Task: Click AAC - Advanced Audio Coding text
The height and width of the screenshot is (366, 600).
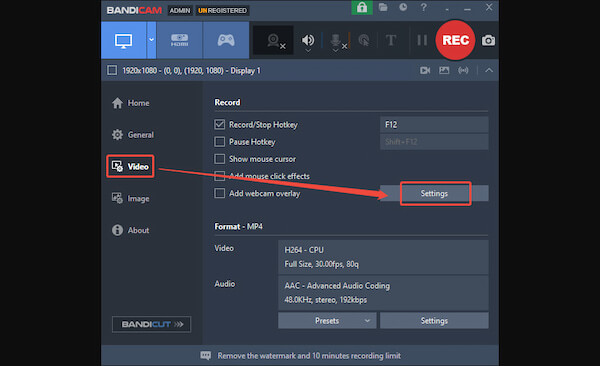Action: (x=337, y=286)
